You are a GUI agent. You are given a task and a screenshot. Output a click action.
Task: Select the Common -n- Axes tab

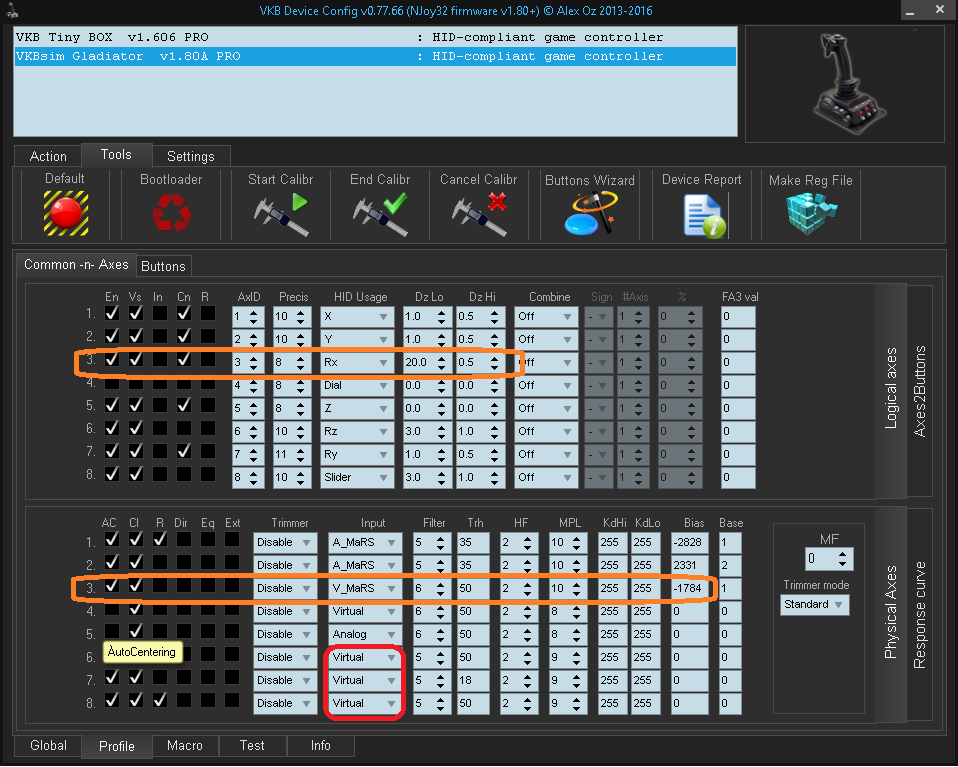pos(76,265)
